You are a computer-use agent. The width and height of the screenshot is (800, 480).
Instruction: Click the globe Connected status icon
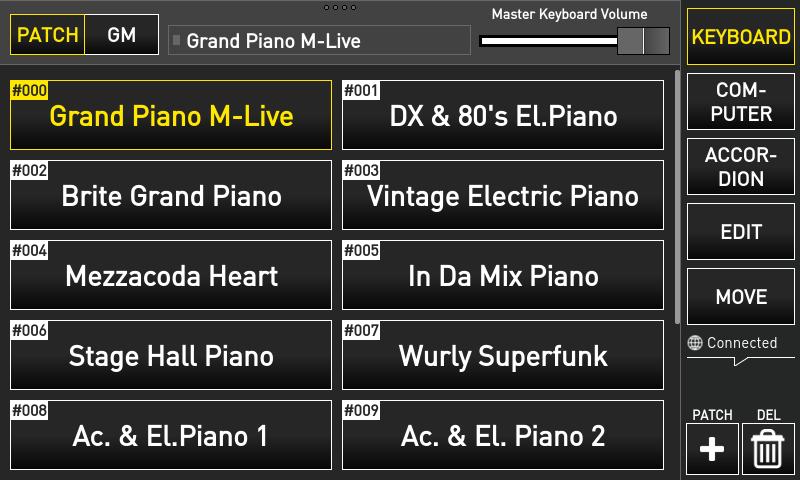[x=696, y=343]
